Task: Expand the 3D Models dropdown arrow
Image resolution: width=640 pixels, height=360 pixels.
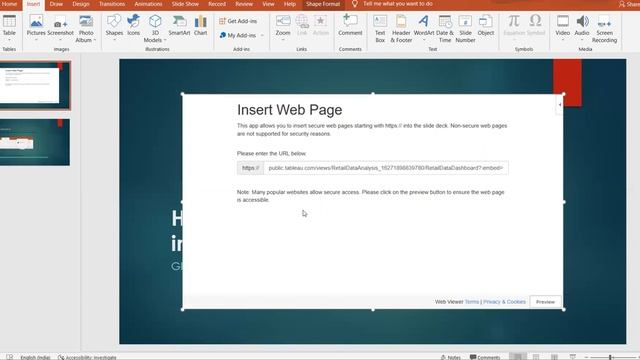Action: click(165, 40)
